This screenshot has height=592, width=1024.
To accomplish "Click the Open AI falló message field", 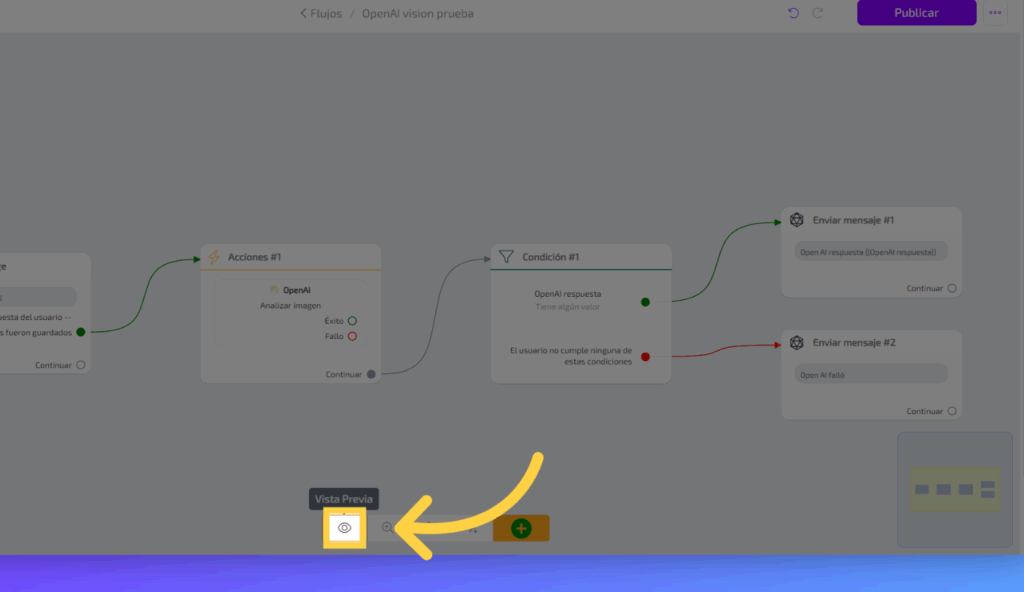I will (x=871, y=375).
